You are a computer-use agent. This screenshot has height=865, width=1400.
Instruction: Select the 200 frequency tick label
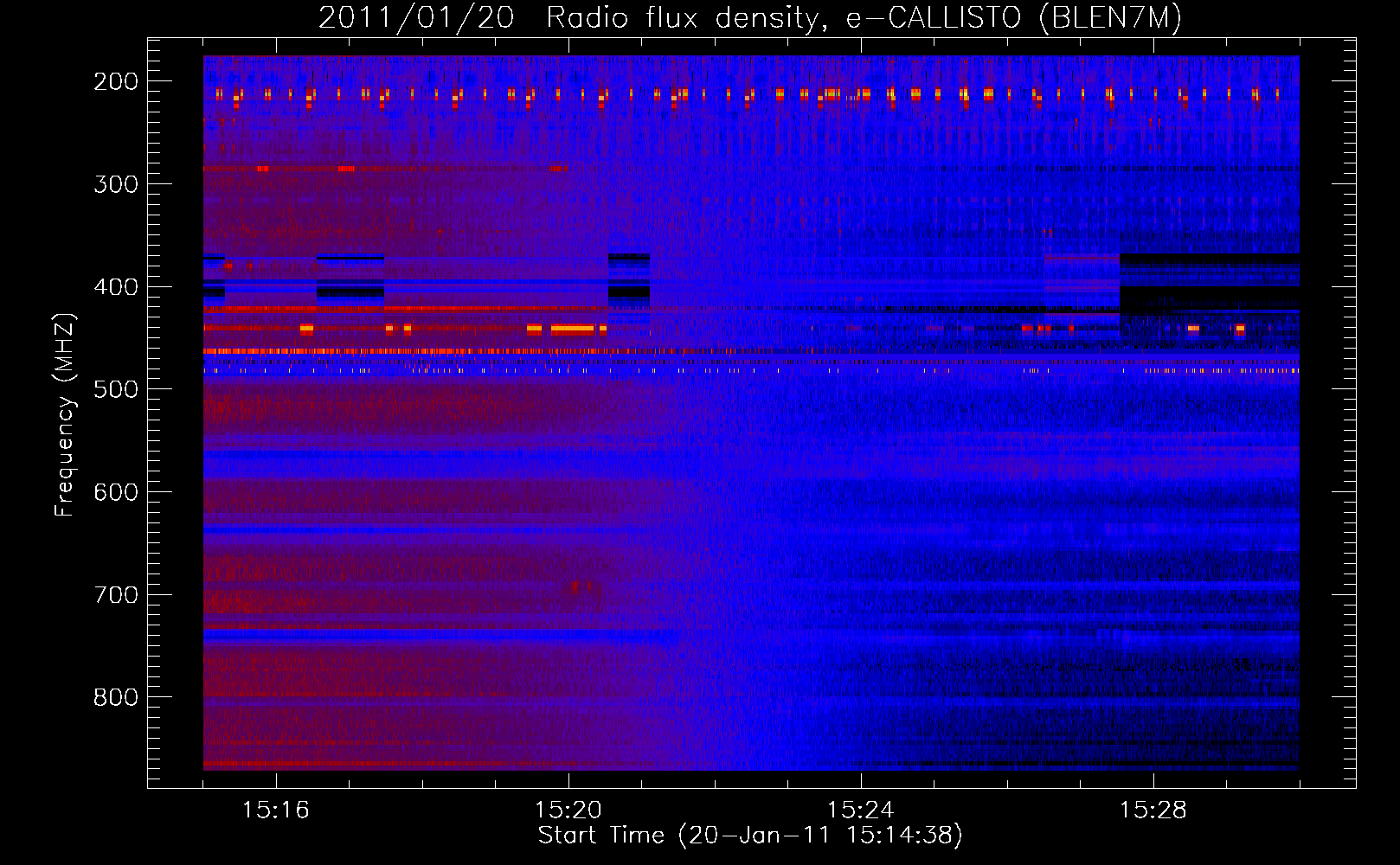pyautogui.click(x=116, y=81)
